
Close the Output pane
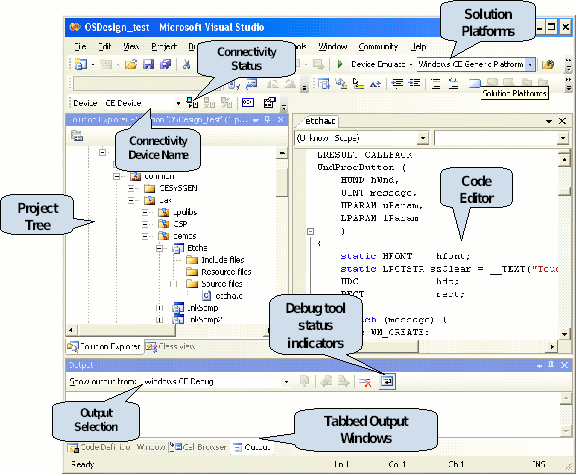pyautogui.click(x=565, y=365)
